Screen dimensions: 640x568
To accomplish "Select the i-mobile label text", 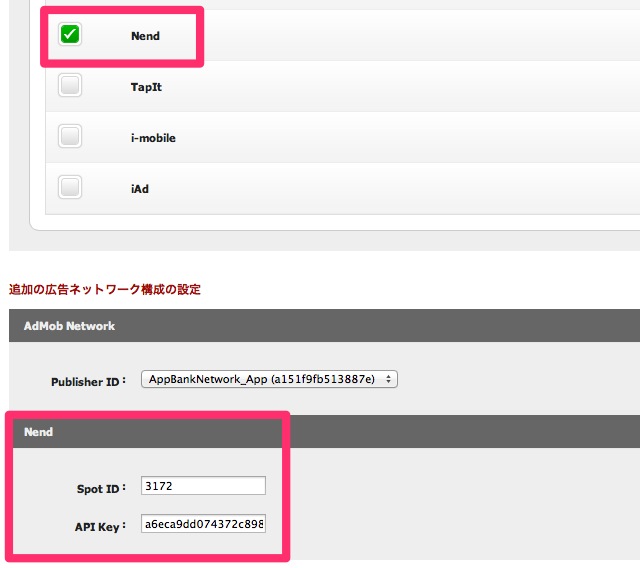I will click(153, 138).
